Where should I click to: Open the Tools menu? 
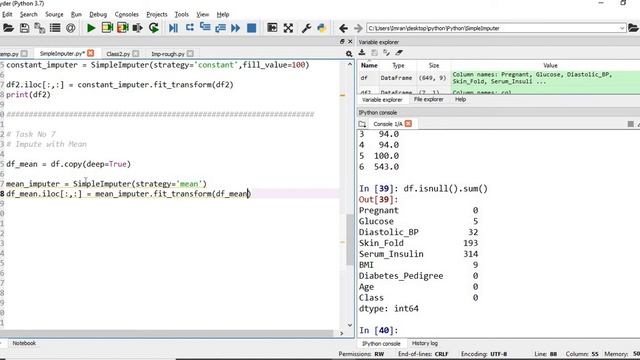coord(182,14)
